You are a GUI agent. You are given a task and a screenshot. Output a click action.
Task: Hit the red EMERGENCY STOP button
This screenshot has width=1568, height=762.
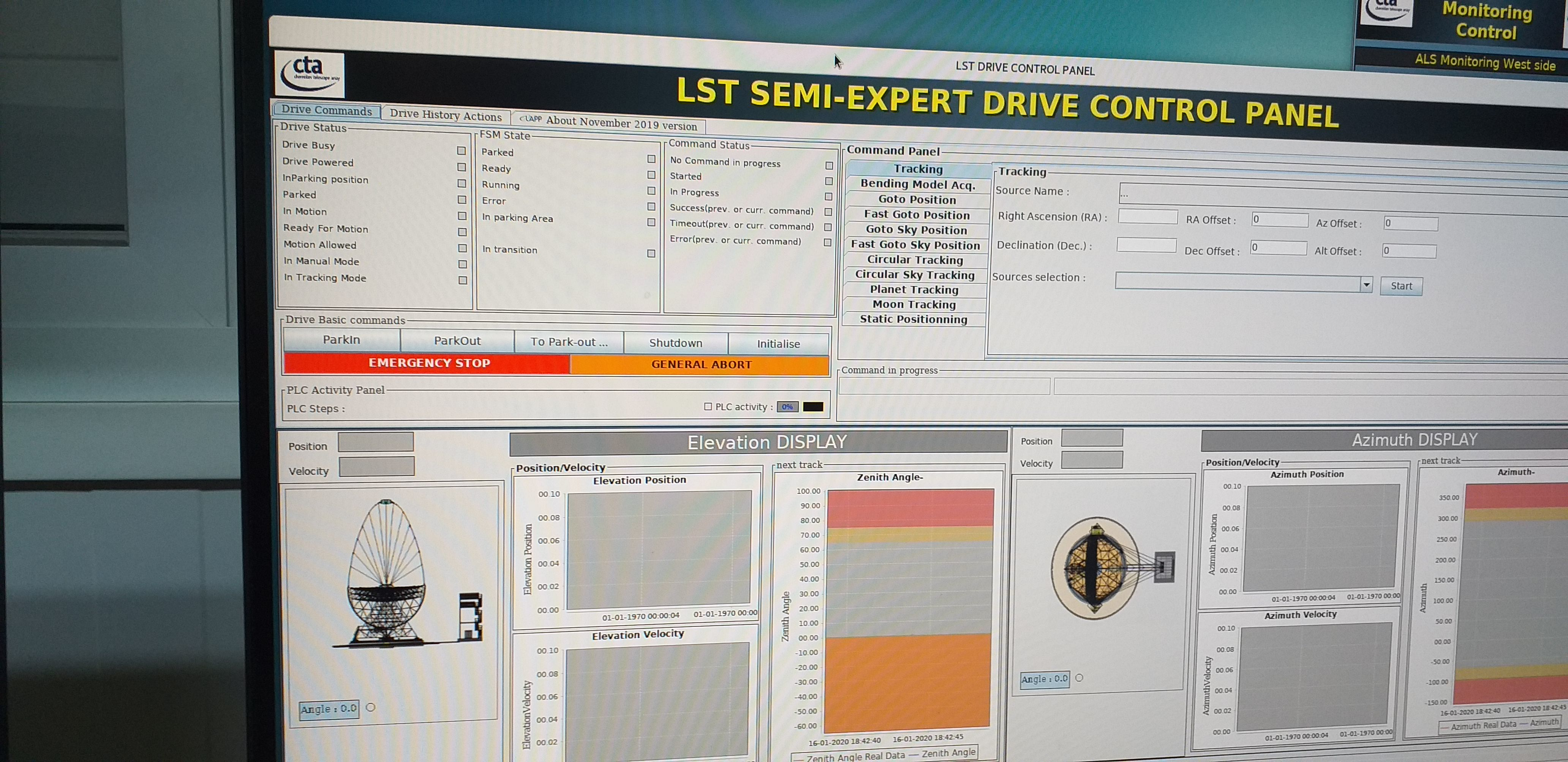tap(428, 363)
